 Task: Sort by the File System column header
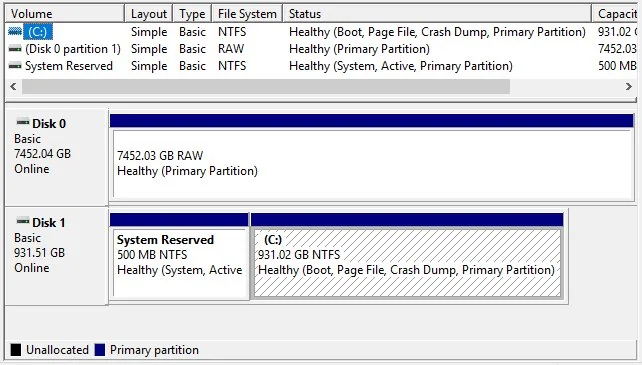[247, 14]
